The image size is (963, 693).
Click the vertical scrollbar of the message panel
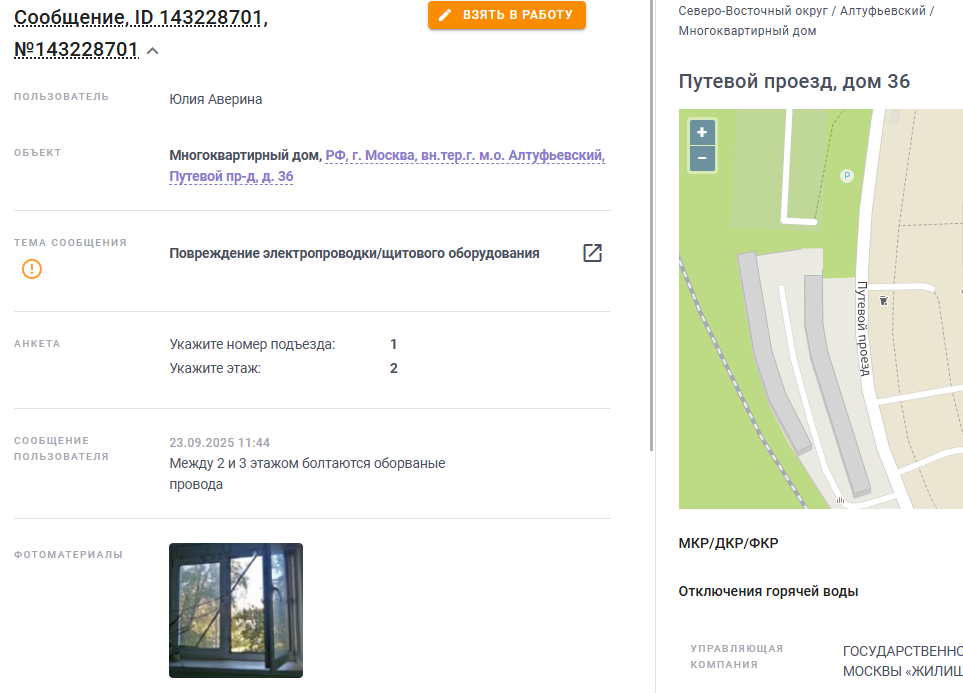651,225
